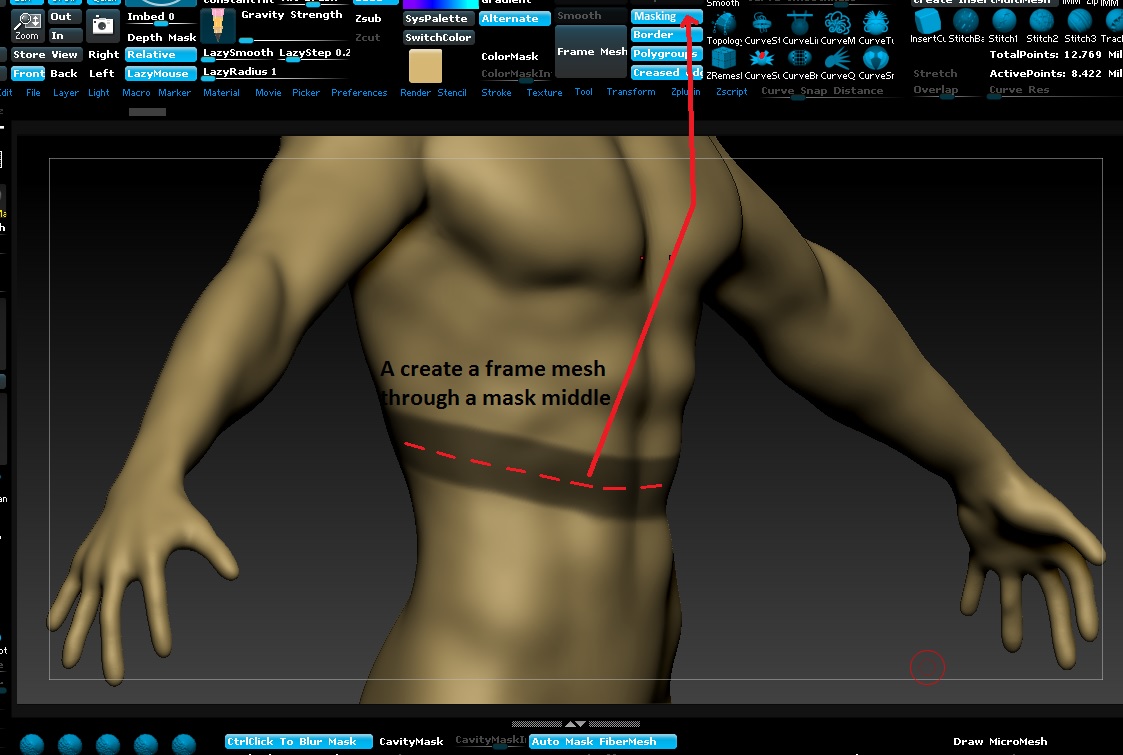Toggle the Relative depth mask option

click(159, 54)
